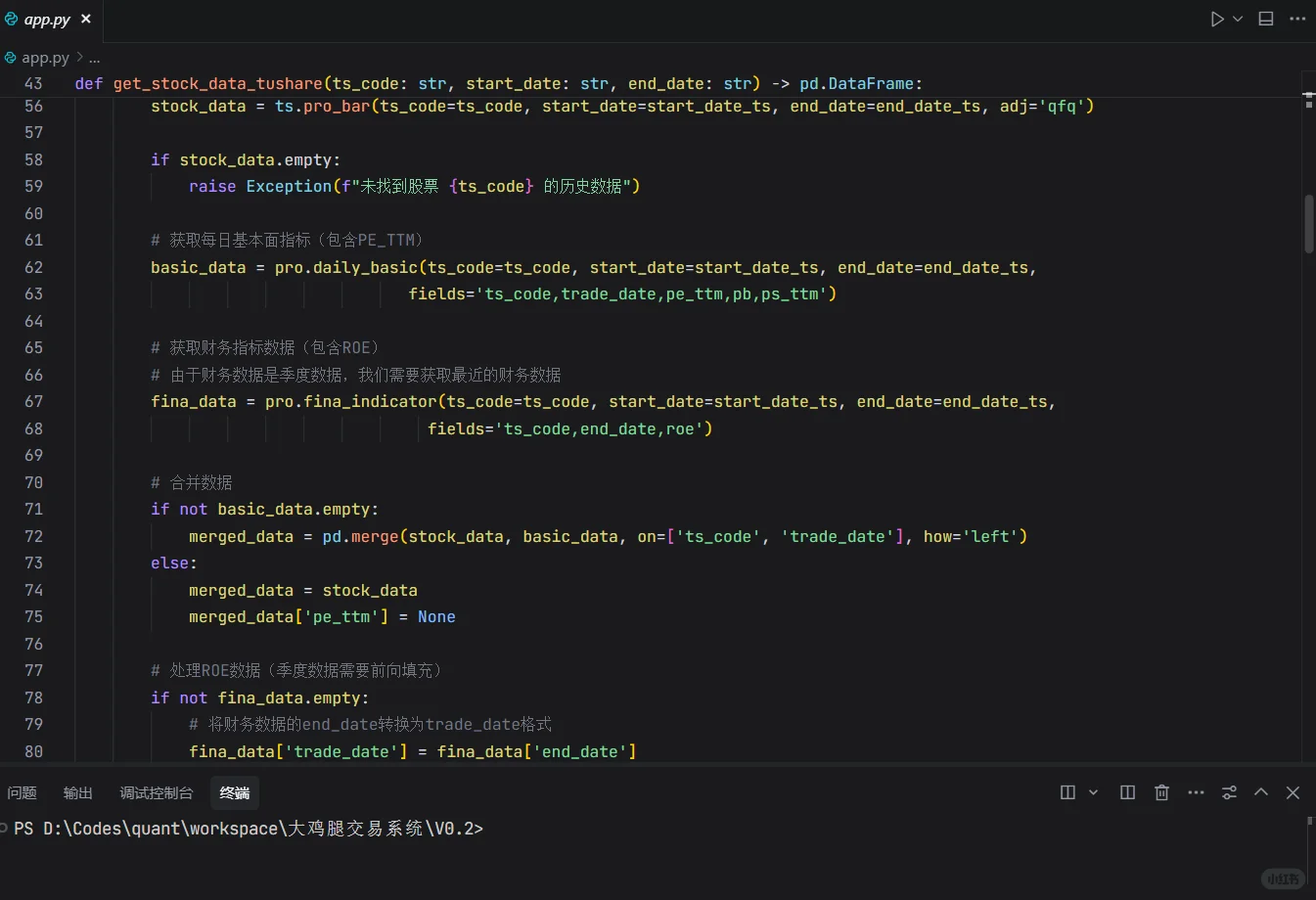
Task: Open the 调试控制台 panel tab
Action: click(157, 792)
